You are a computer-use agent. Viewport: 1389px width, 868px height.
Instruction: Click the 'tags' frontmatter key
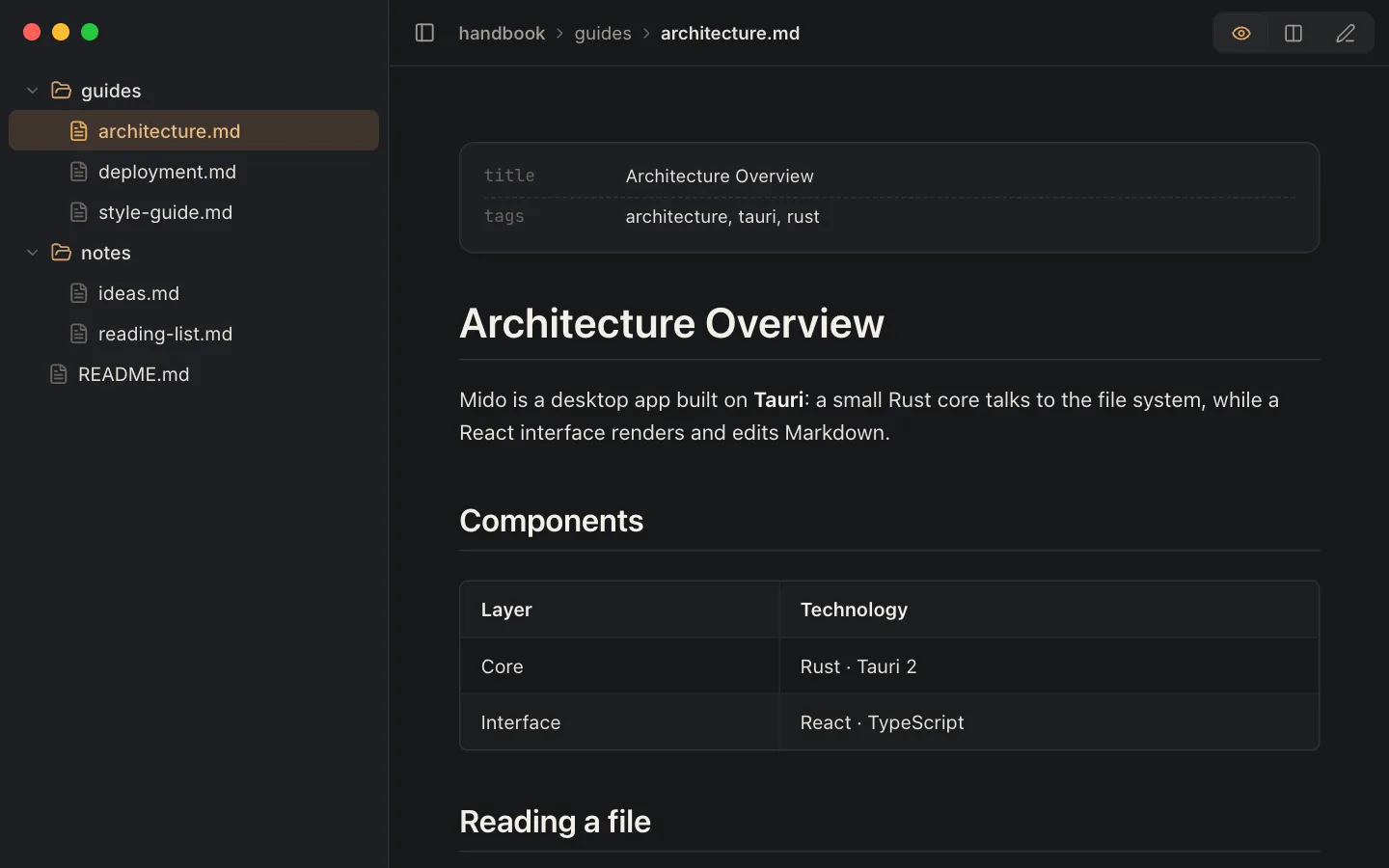click(504, 216)
